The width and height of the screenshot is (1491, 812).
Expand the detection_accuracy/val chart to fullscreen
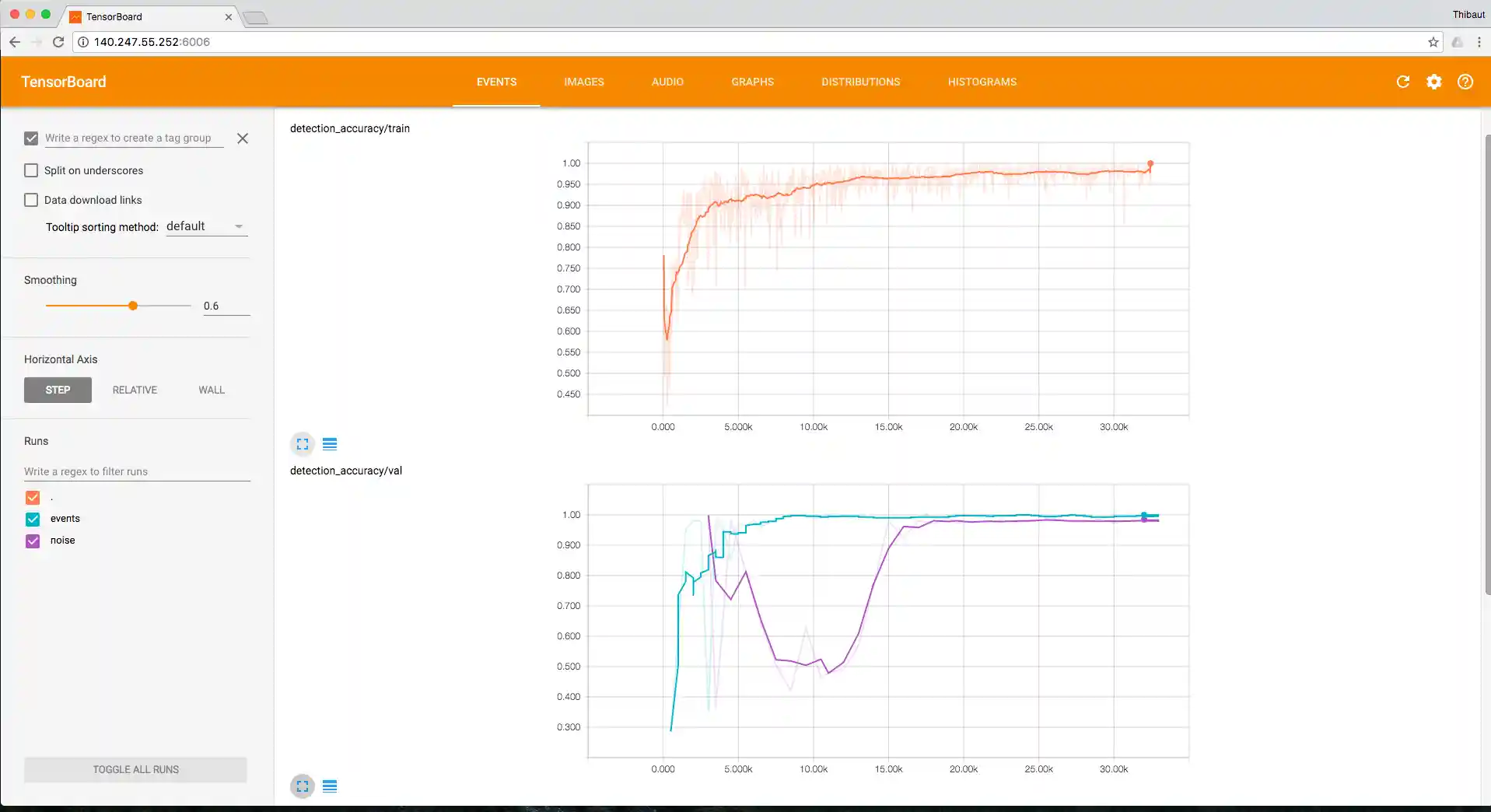click(302, 786)
